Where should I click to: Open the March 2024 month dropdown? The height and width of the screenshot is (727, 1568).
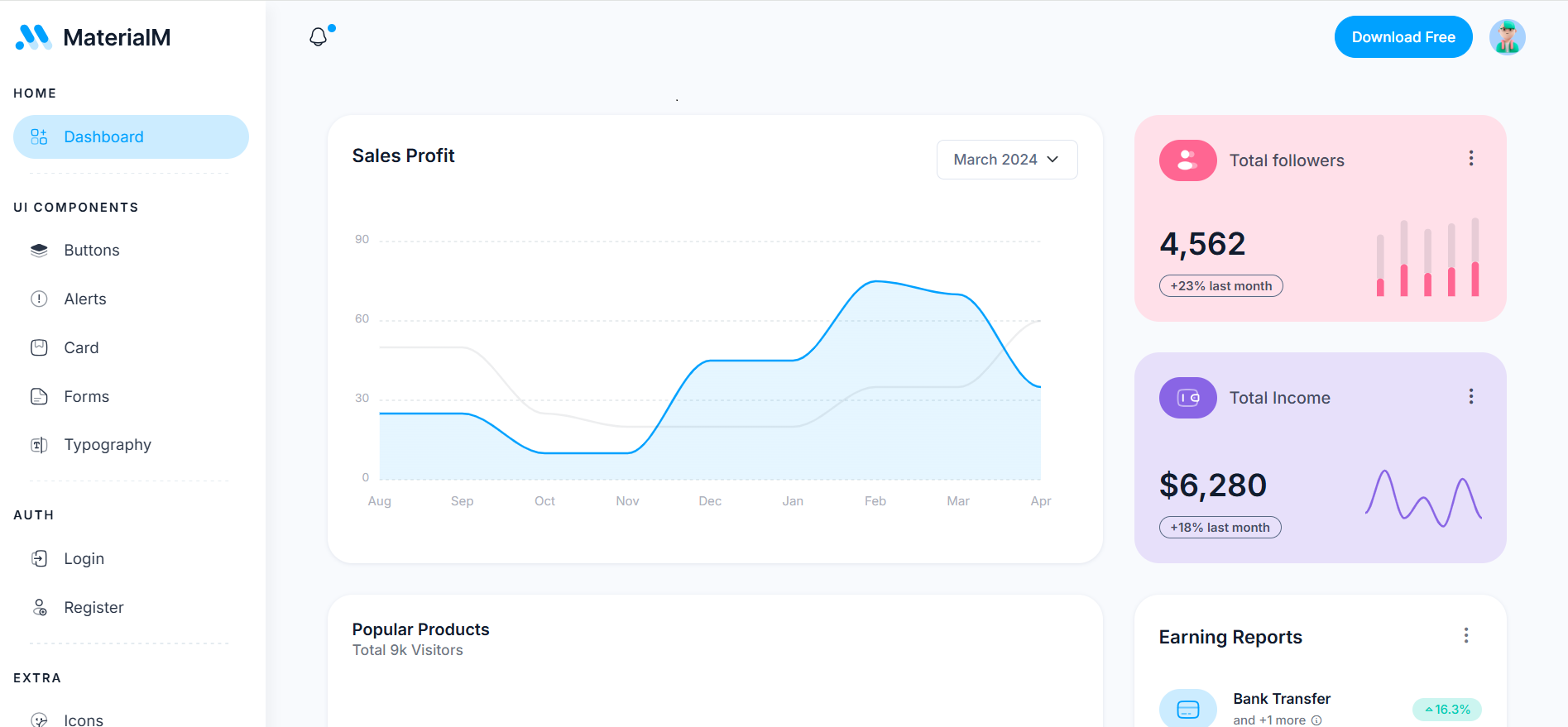coord(1007,160)
